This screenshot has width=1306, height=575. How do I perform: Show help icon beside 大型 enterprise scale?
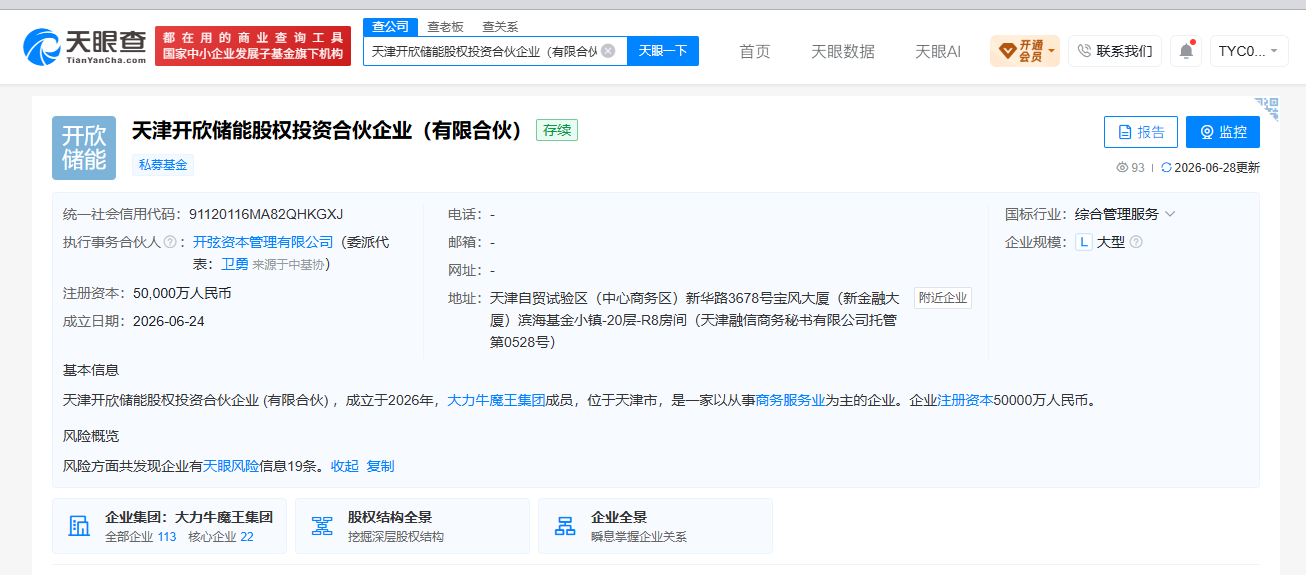coord(1136,242)
